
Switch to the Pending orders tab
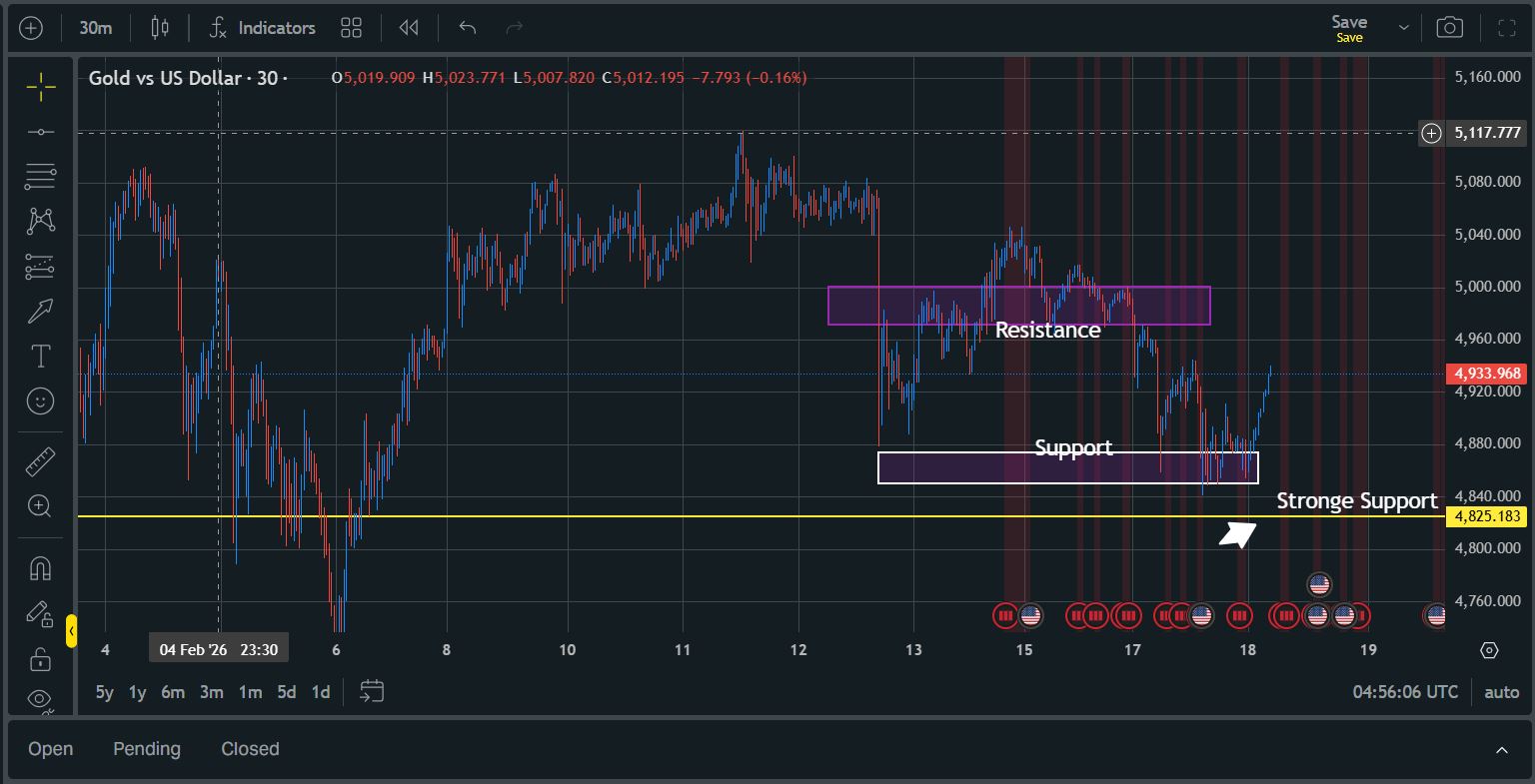click(147, 749)
